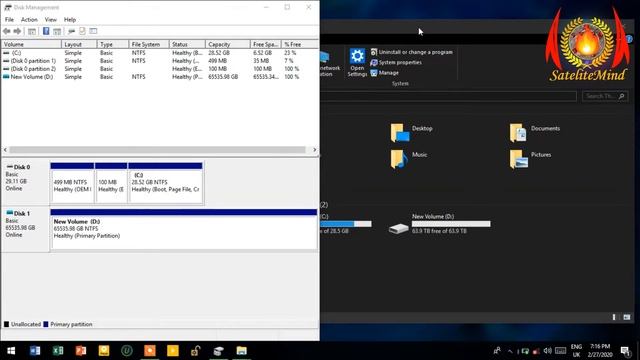Select the (Disk 0 partition 1) row

pos(159,61)
